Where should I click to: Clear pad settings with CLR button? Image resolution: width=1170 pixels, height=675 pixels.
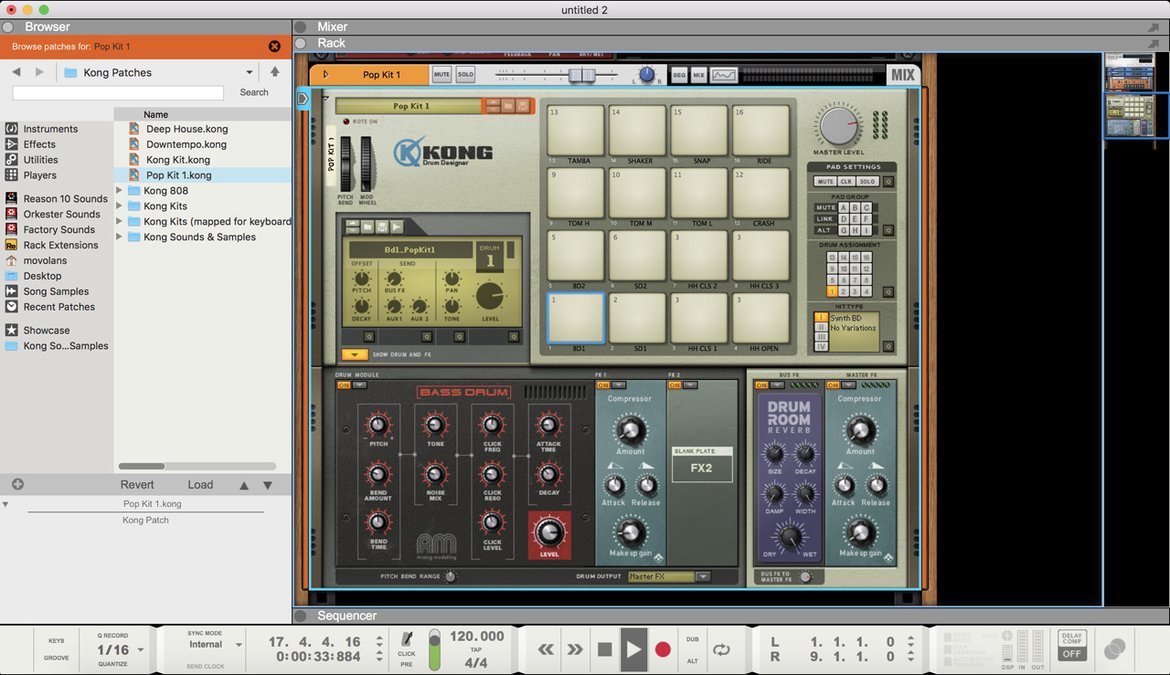[x=845, y=181]
